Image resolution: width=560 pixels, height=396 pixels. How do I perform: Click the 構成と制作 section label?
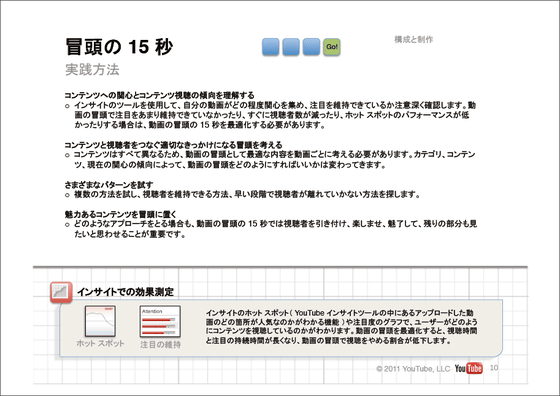[x=414, y=40]
